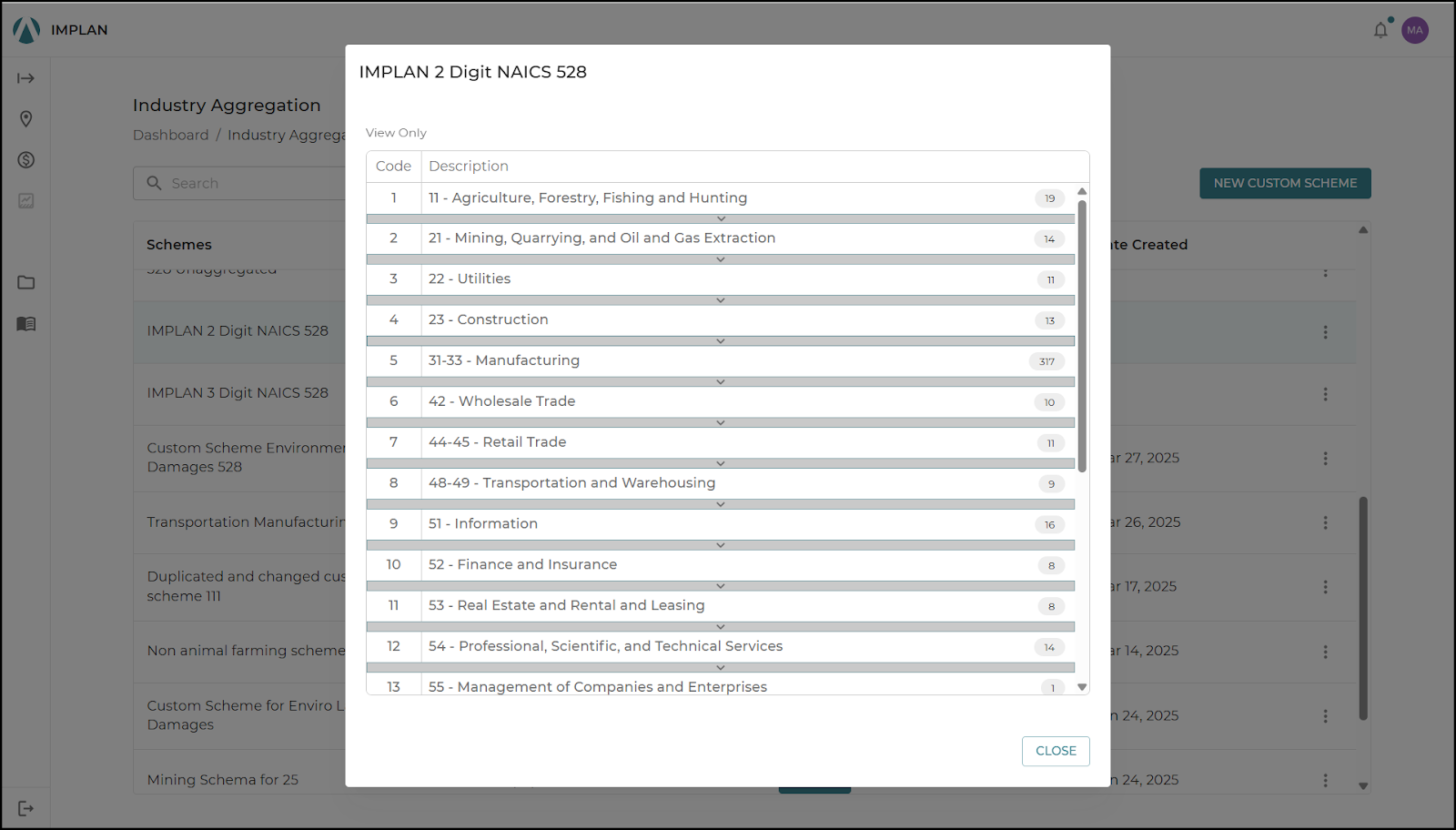Expand the sidebar with arrow icon
This screenshot has width=1456, height=830.
25,78
